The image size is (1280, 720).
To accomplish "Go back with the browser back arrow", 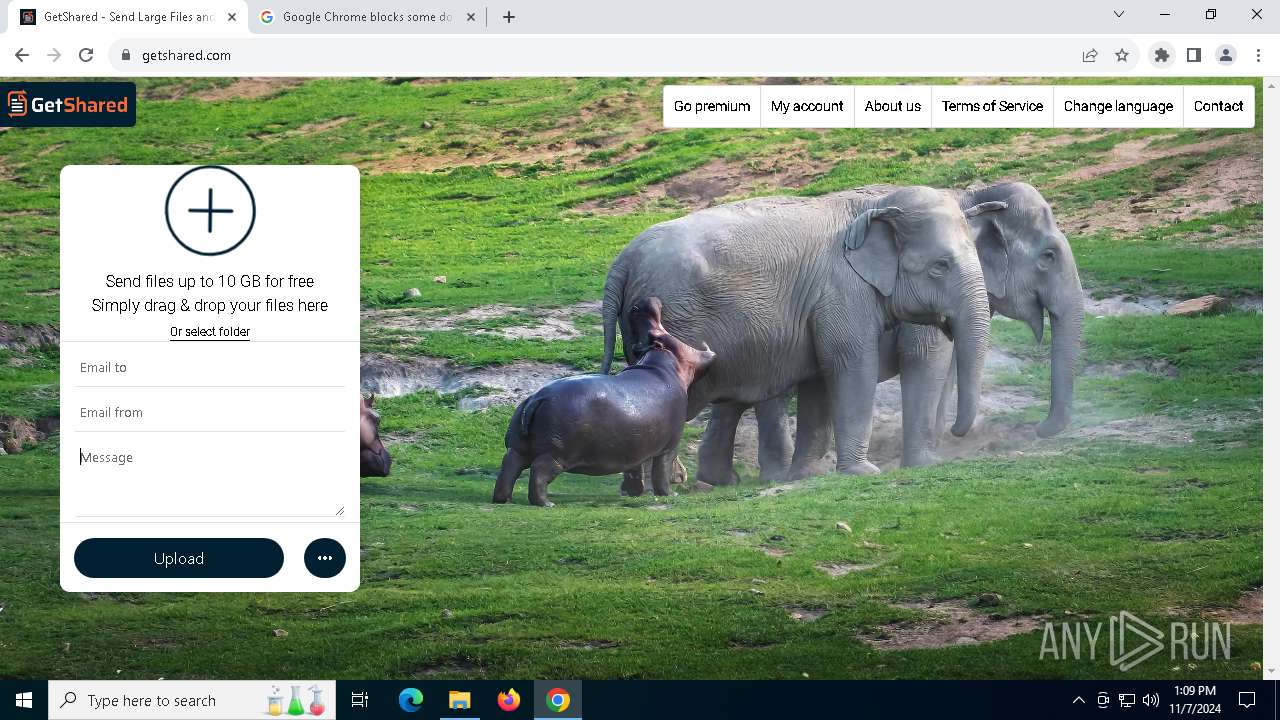I will click(x=22, y=55).
